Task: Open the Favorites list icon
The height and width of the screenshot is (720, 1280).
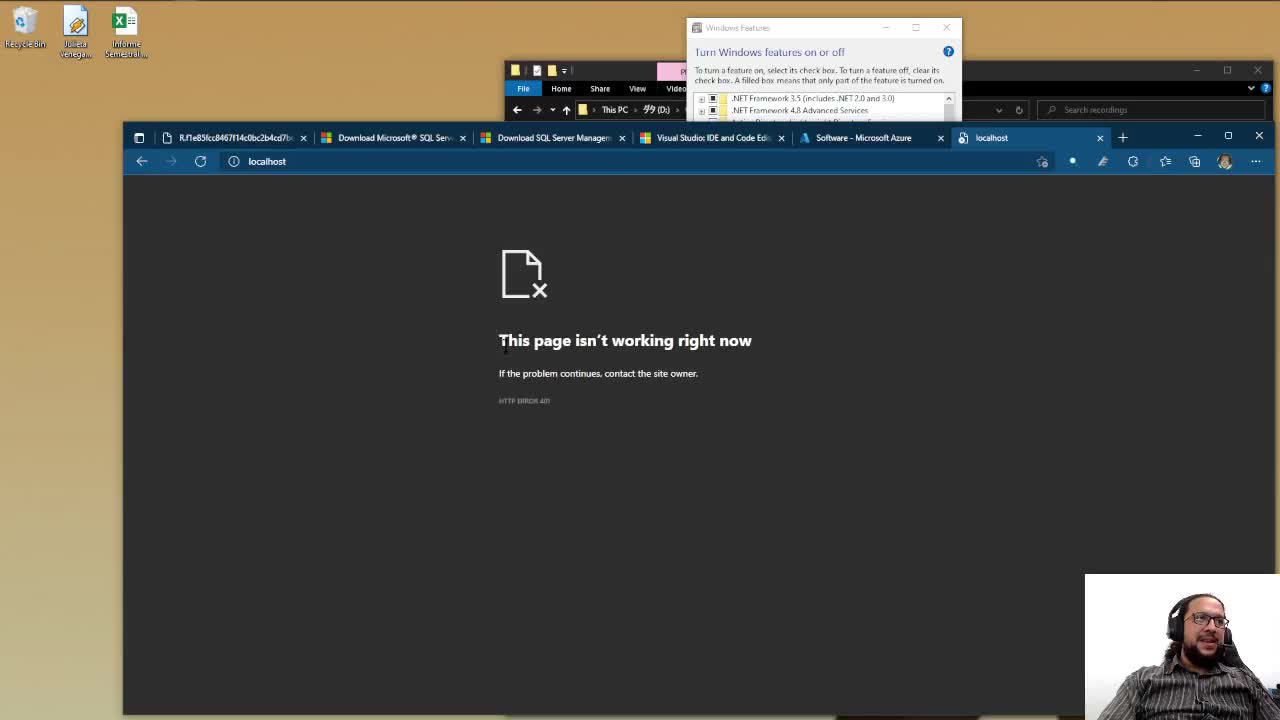Action: coord(1165,161)
